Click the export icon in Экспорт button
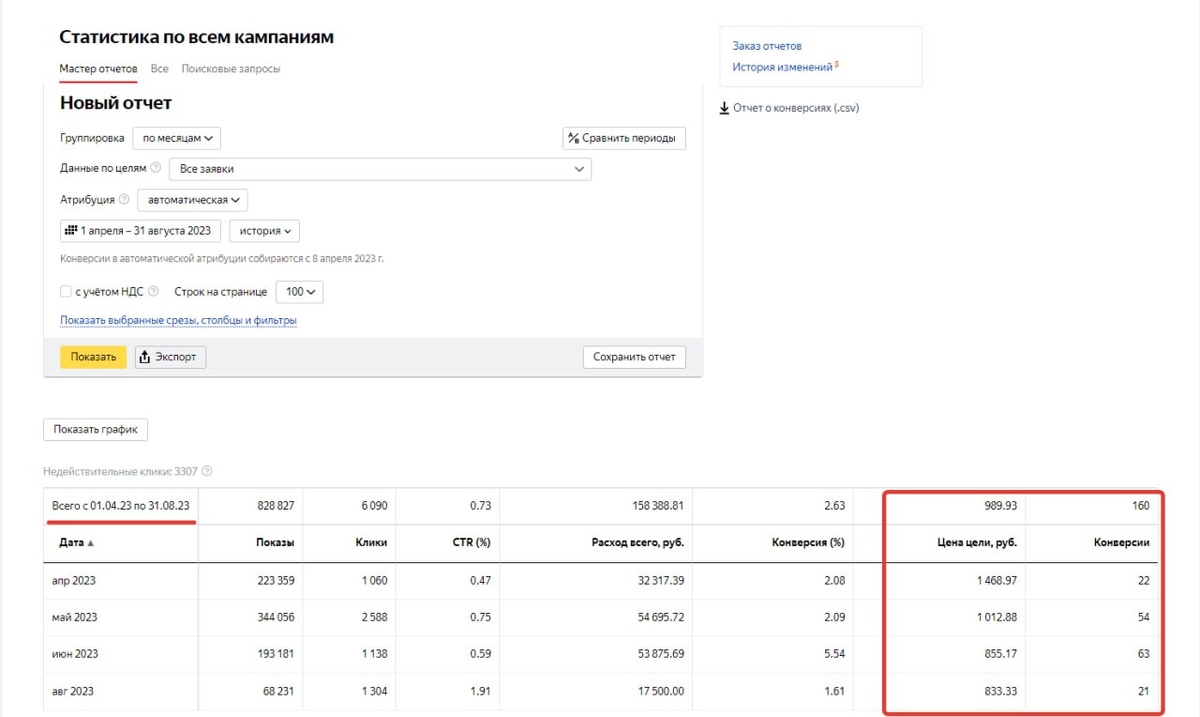This screenshot has width=1200, height=717. [x=144, y=357]
